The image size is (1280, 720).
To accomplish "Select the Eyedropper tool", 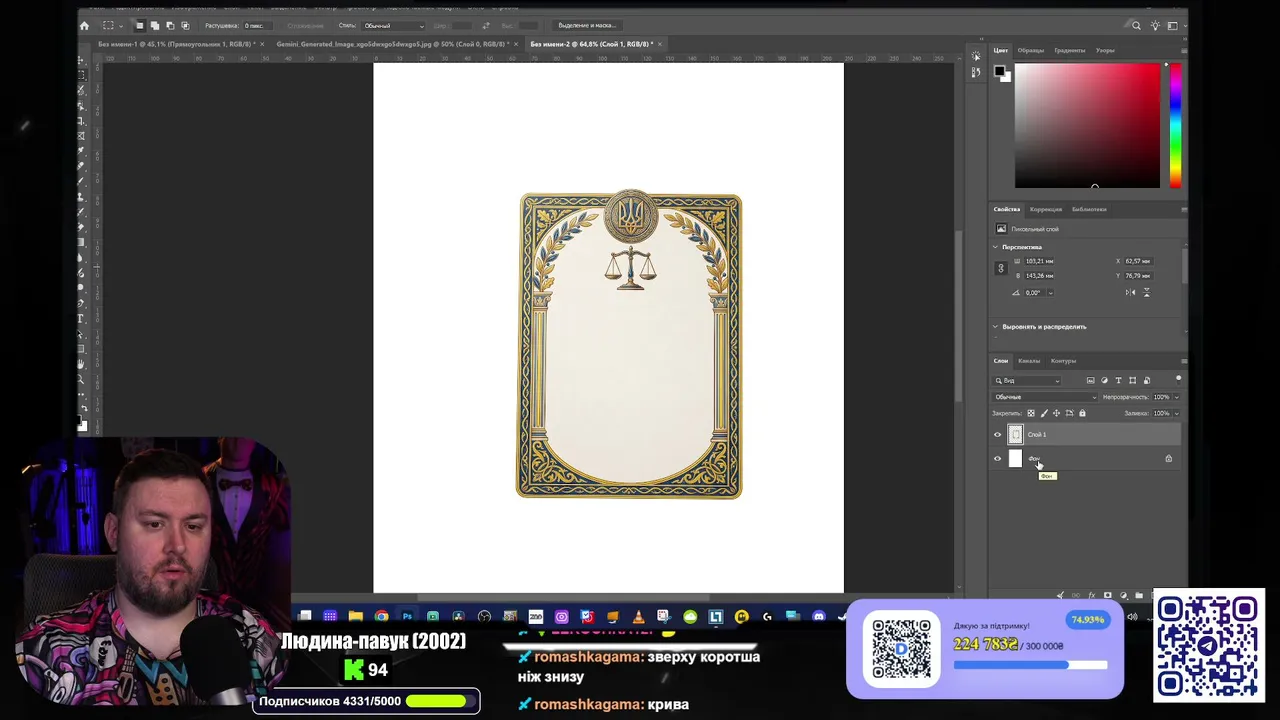I will tap(81, 151).
